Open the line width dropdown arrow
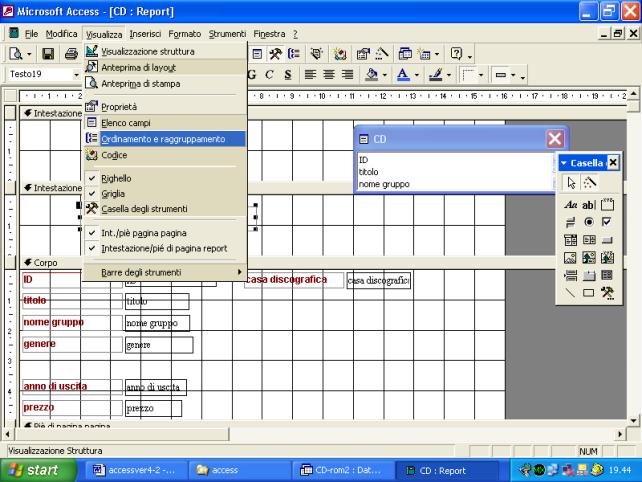 pyautogui.click(x=481, y=75)
